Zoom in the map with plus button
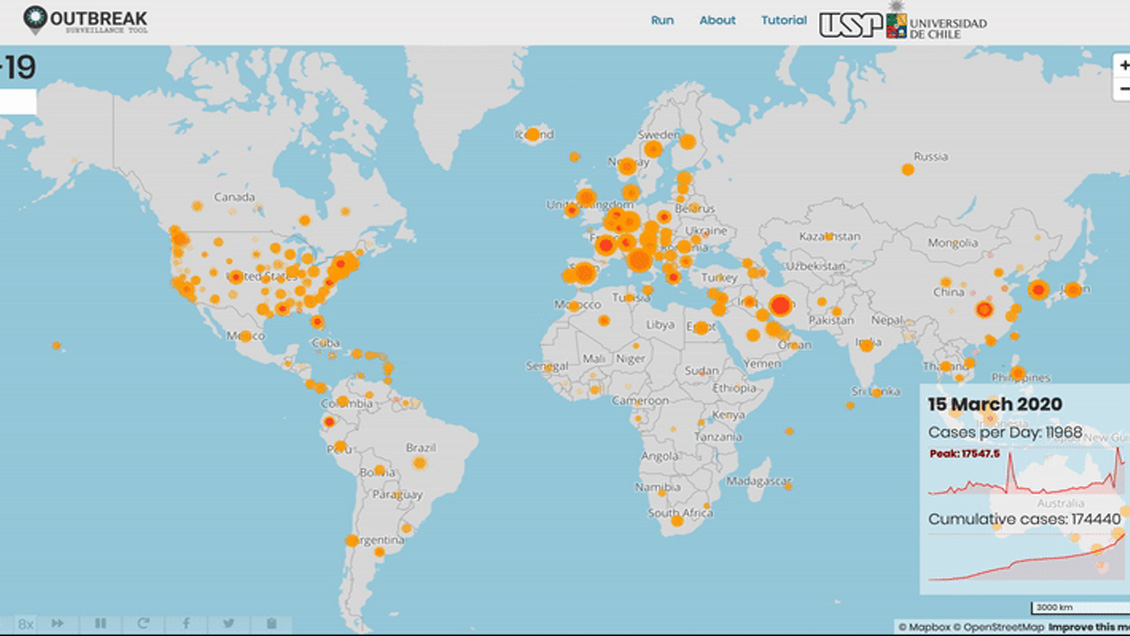 click(1124, 66)
